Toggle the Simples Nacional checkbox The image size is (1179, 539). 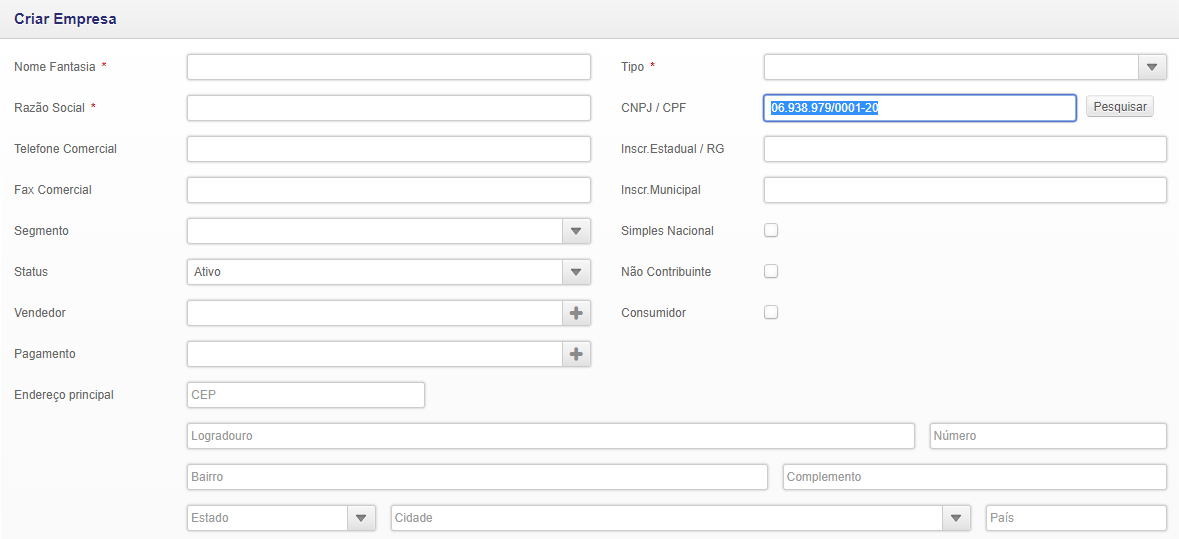click(771, 231)
